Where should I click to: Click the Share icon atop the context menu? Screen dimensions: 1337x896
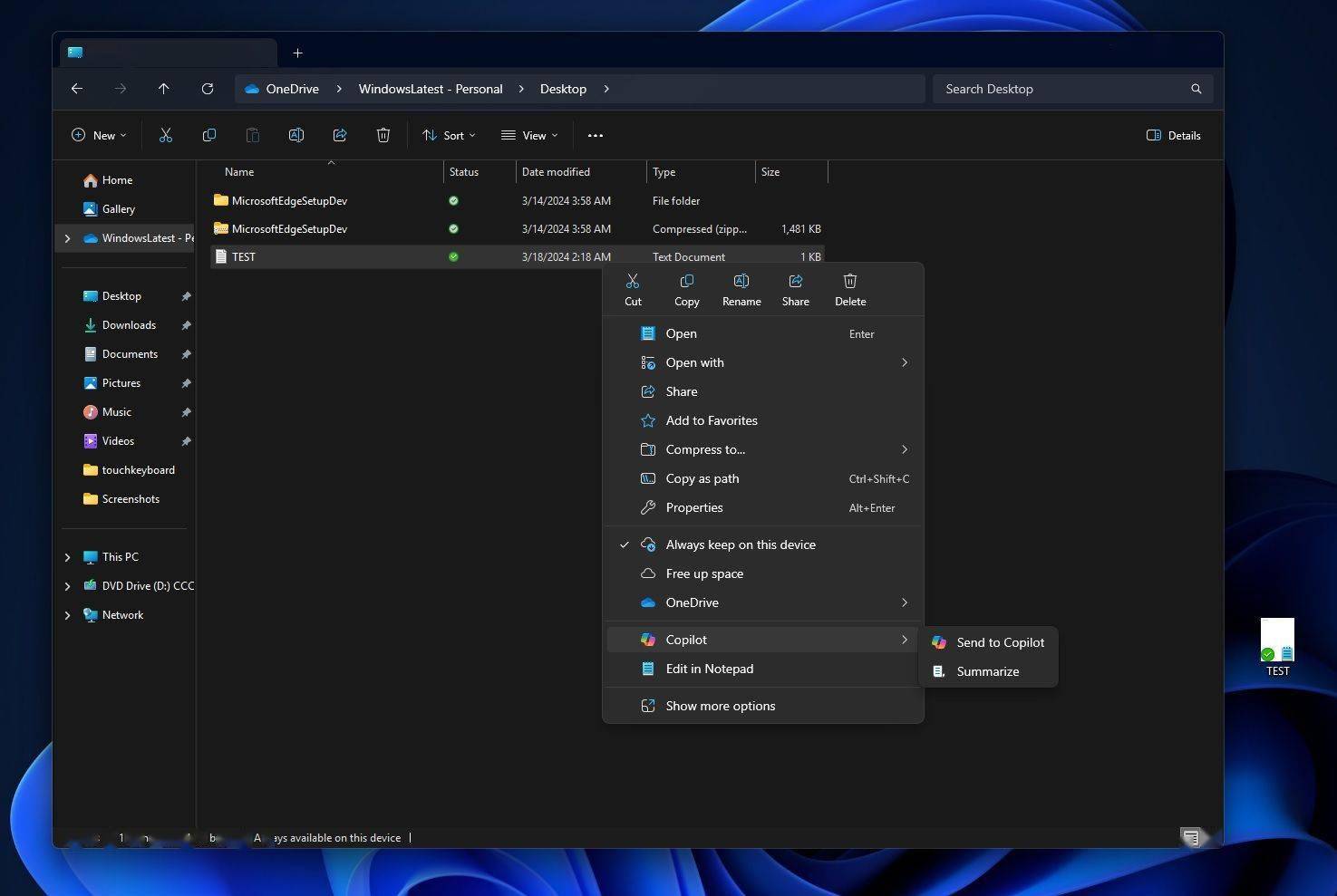coord(796,282)
